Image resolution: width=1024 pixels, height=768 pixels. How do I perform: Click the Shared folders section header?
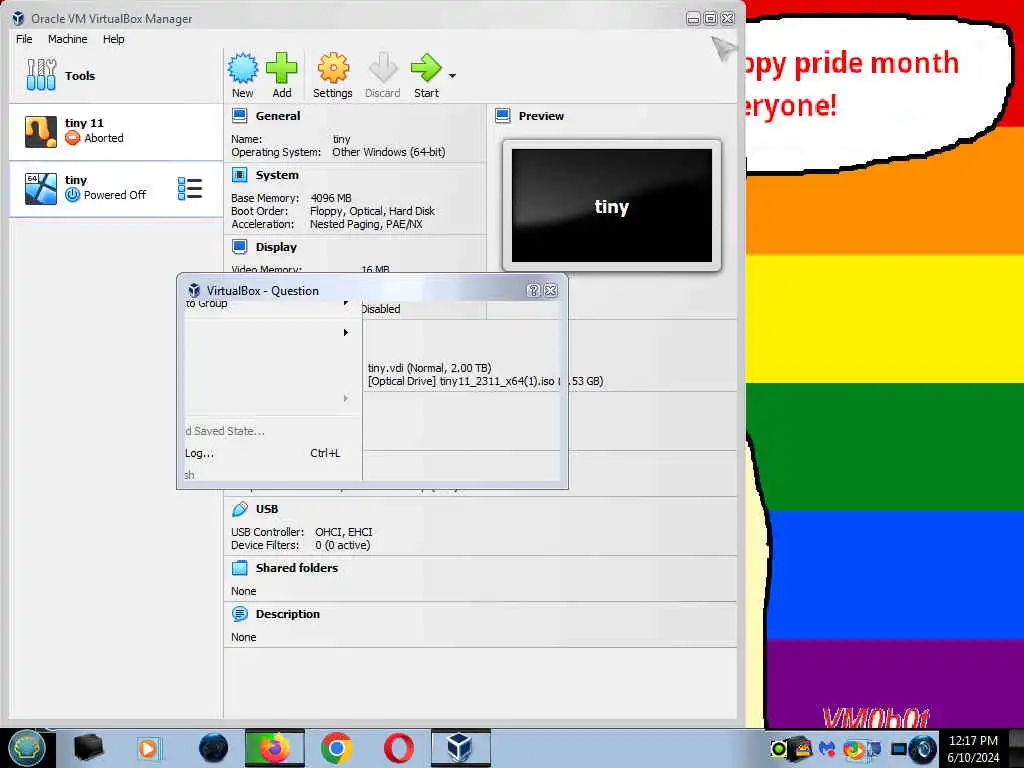point(296,568)
